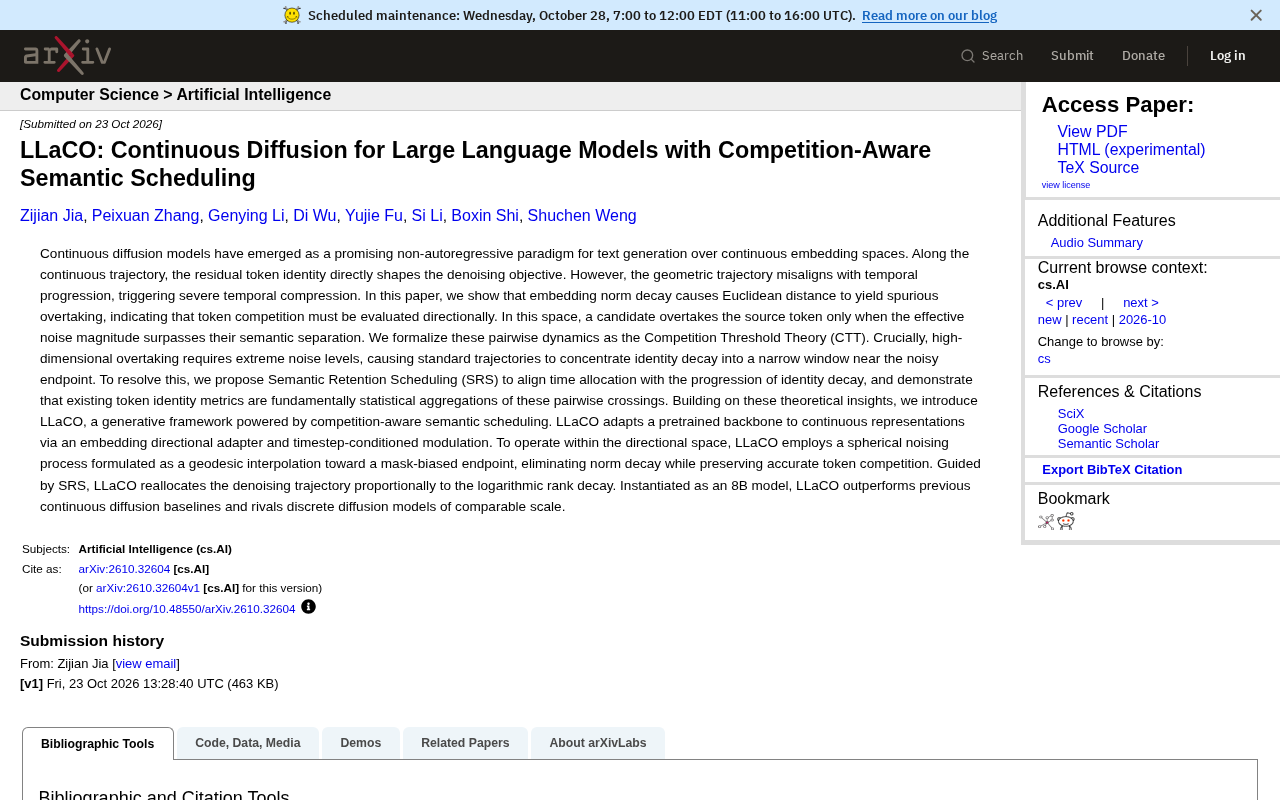The height and width of the screenshot is (800, 1280).
Task: Open Audio Summary feature
Action: click(x=1096, y=243)
